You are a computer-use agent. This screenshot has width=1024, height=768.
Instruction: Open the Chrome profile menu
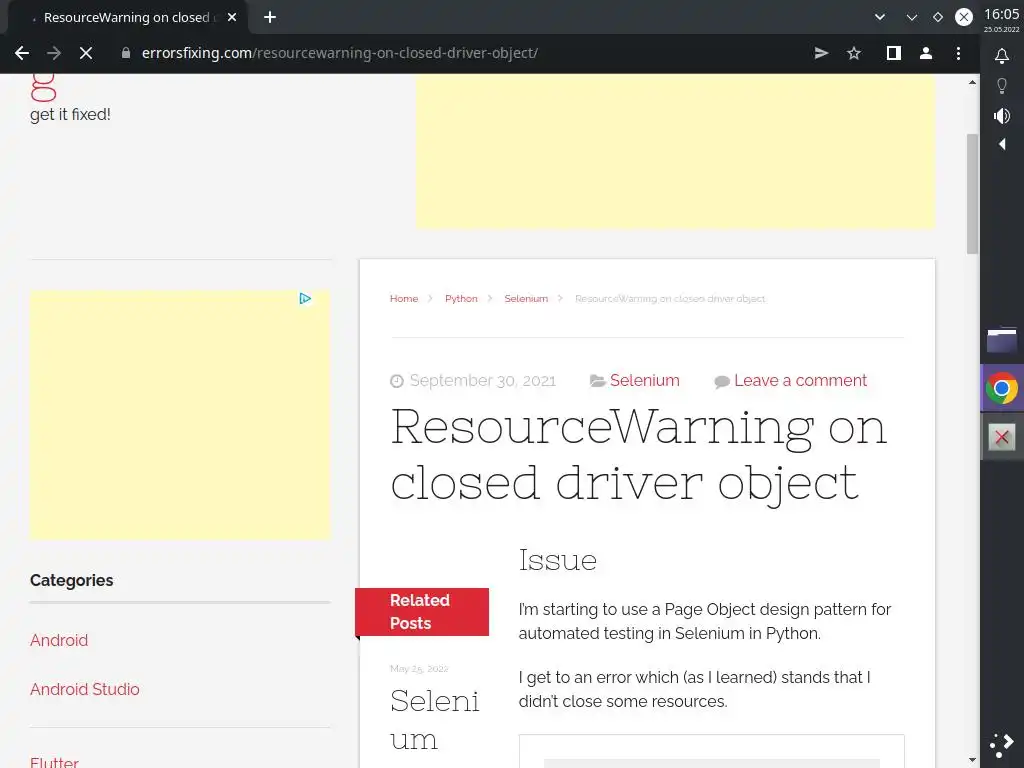point(925,53)
